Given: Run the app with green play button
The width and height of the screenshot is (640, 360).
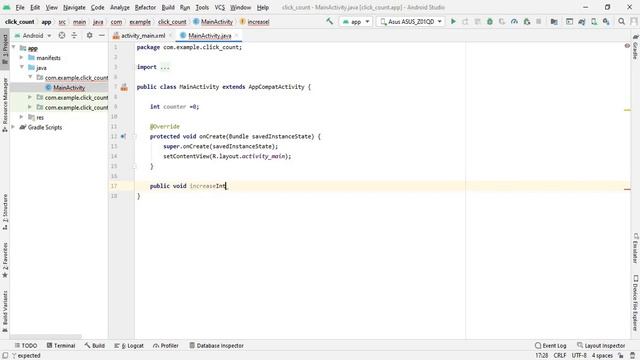Looking at the screenshot, I should coord(453,21).
